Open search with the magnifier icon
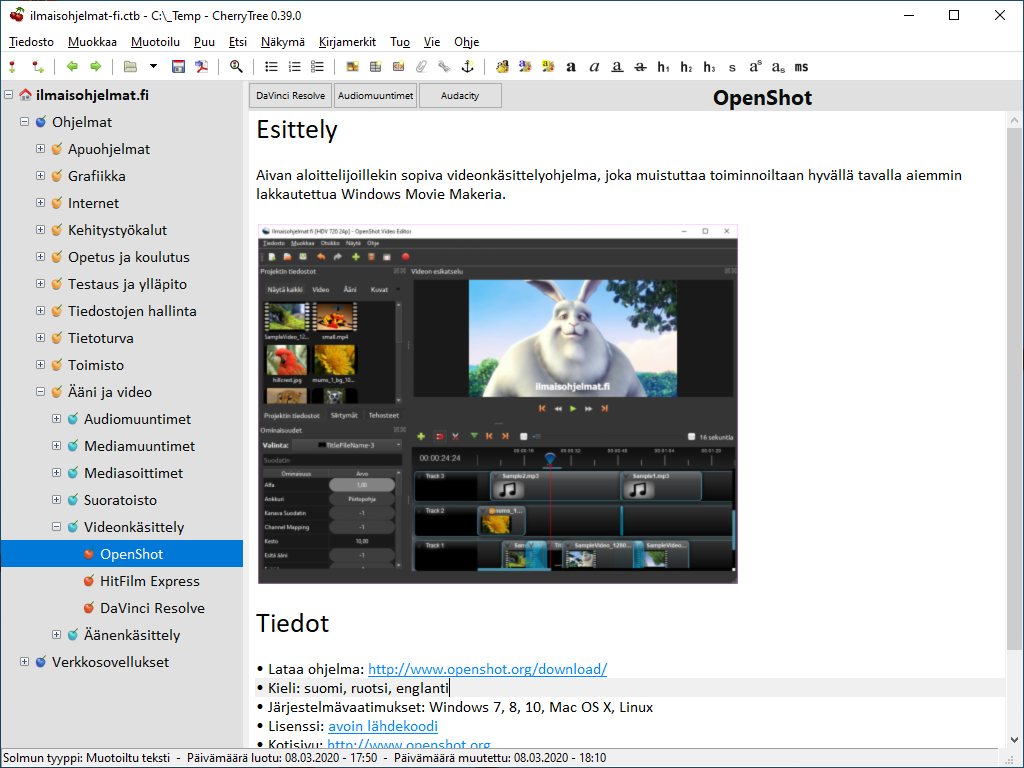 [x=236, y=67]
